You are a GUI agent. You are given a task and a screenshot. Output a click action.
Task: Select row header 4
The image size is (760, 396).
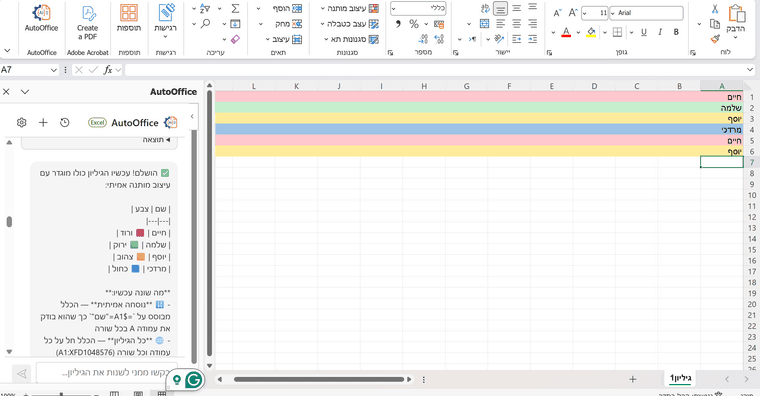tap(751, 129)
